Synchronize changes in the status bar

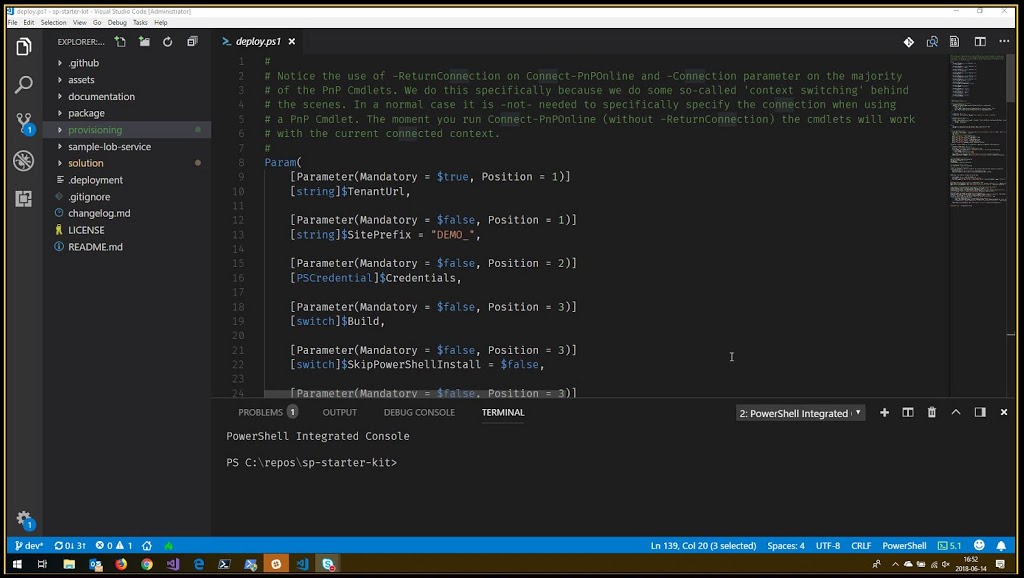click(x=70, y=546)
